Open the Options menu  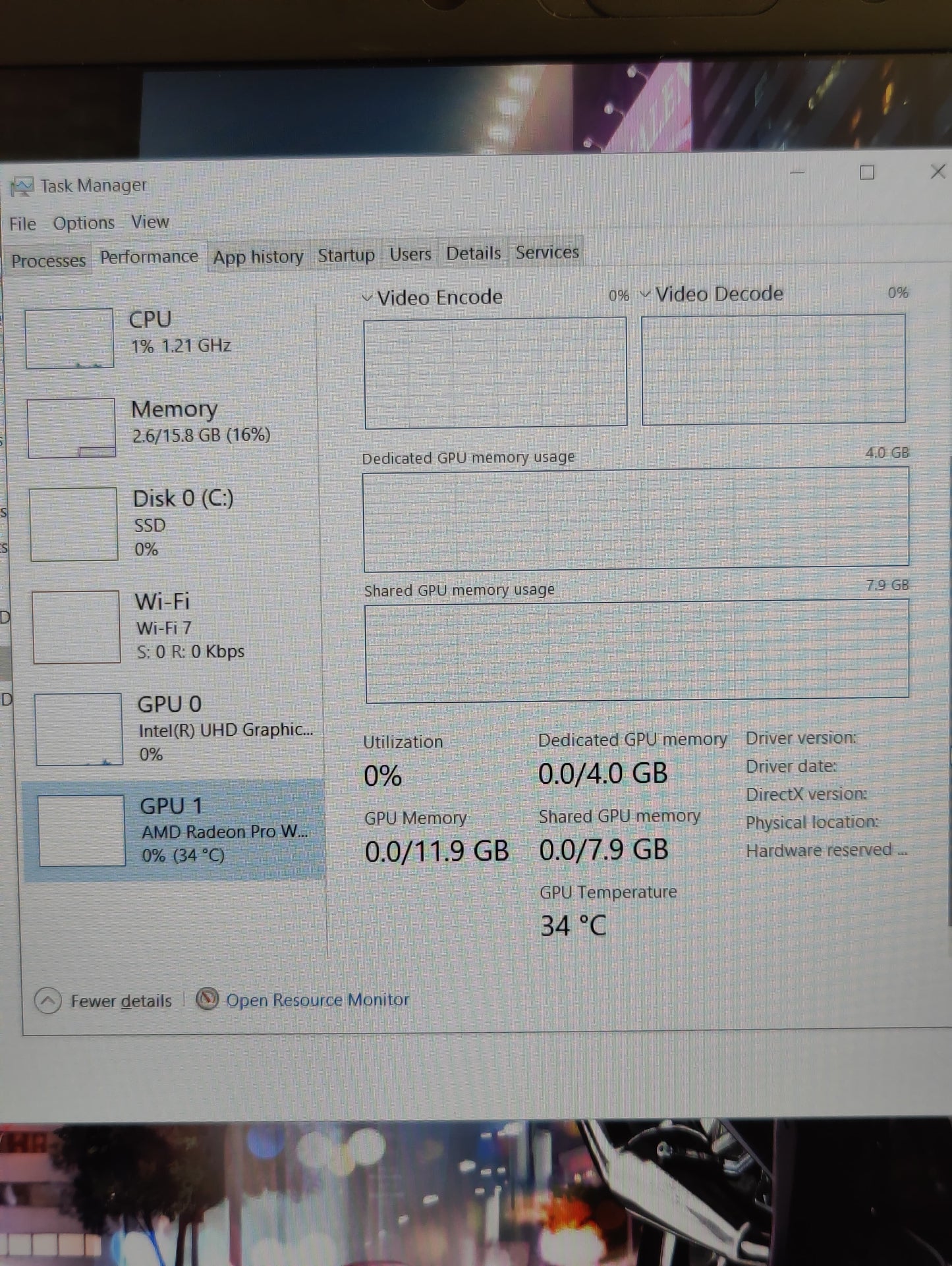click(x=84, y=223)
